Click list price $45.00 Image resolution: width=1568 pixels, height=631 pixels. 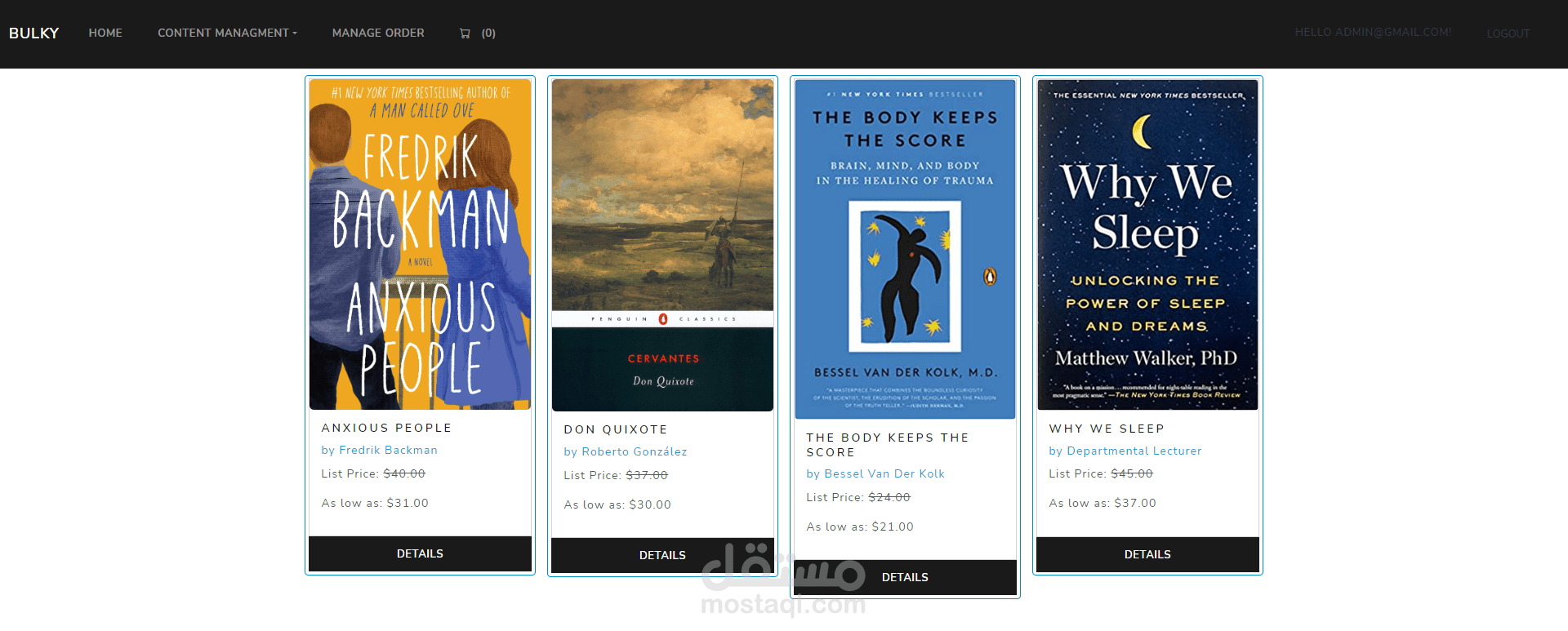pos(1132,473)
